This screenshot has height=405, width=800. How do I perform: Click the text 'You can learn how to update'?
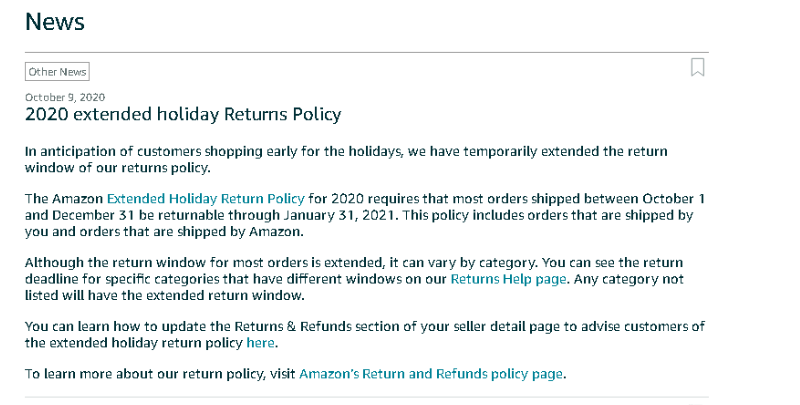point(120,326)
